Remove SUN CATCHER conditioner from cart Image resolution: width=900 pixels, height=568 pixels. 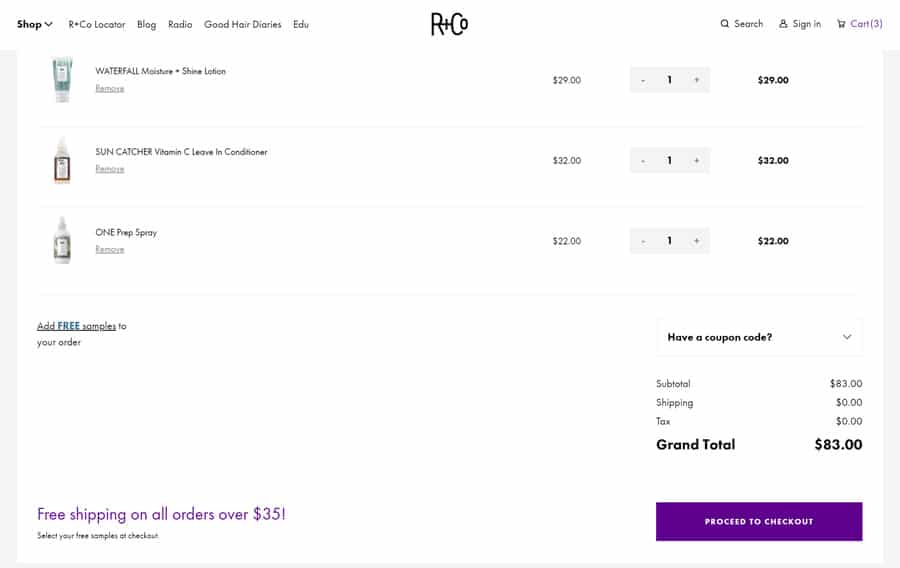pyautogui.click(x=110, y=169)
